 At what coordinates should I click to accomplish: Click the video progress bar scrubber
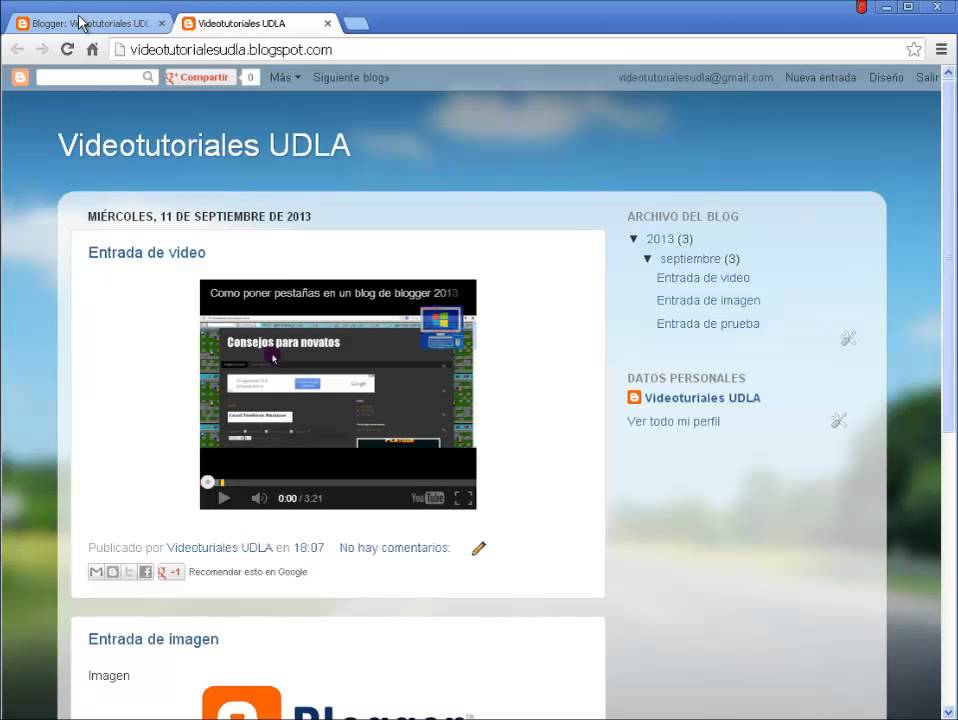click(208, 482)
